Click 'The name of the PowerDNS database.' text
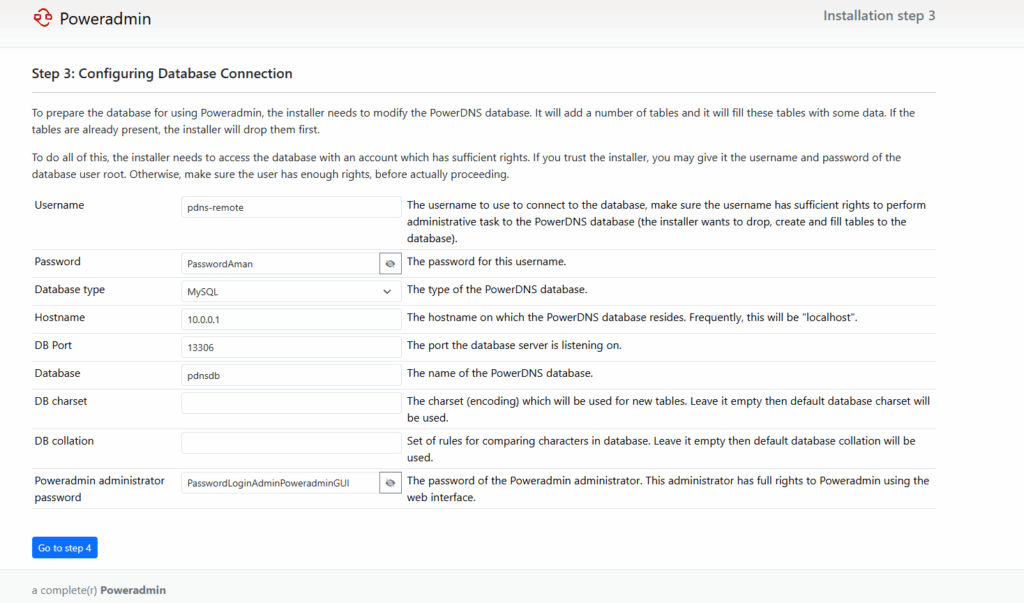 click(500, 373)
